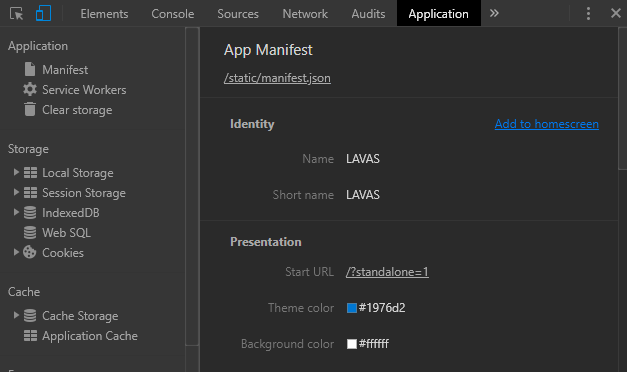The width and height of the screenshot is (627, 372).
Task: Toggle the device toolbar icon
Action: pos(43,13)
